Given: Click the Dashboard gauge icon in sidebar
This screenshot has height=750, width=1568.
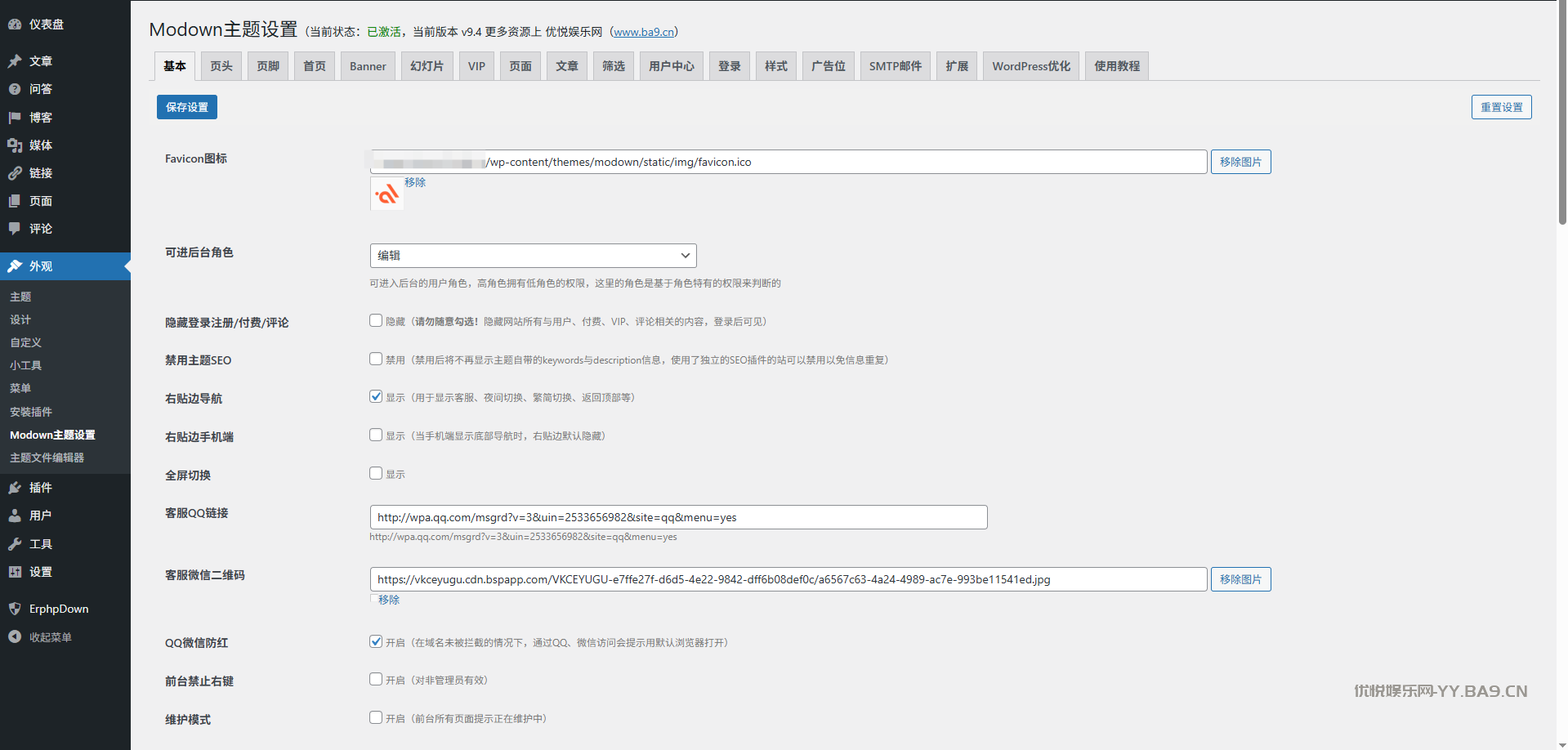Looking at the screenshot, I should (x=15, y=25).
